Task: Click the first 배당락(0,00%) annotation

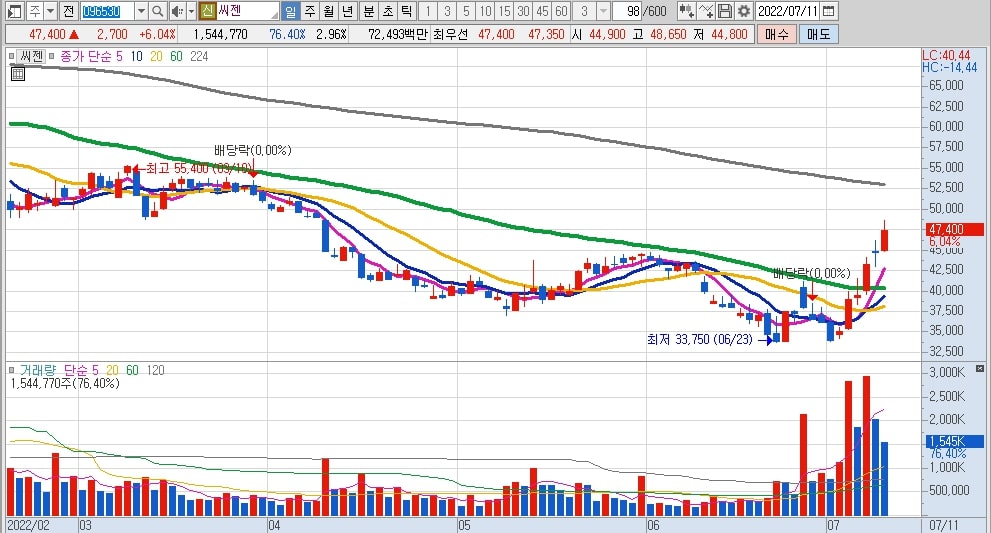Action: click(x=253, y=150)
